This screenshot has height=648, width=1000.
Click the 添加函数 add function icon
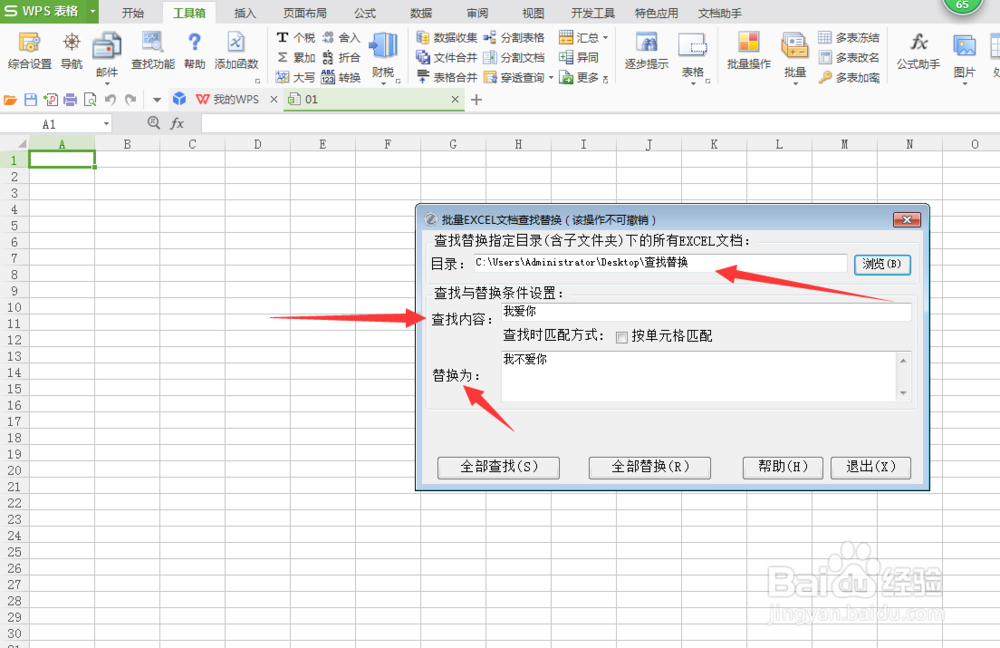tap(236, 50)
